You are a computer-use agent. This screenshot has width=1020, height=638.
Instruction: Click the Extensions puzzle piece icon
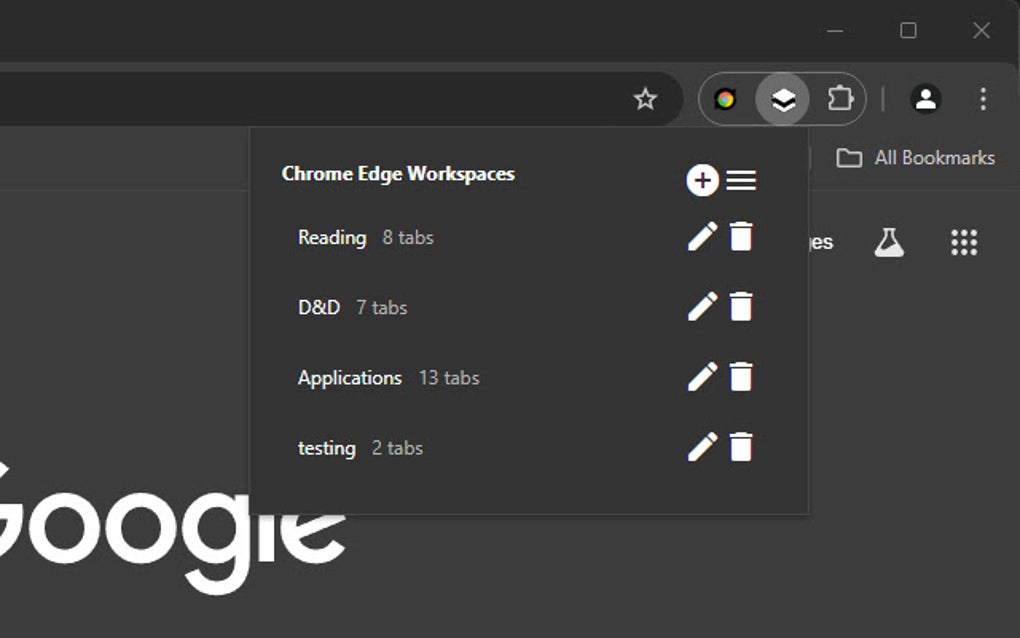[841, 99]
